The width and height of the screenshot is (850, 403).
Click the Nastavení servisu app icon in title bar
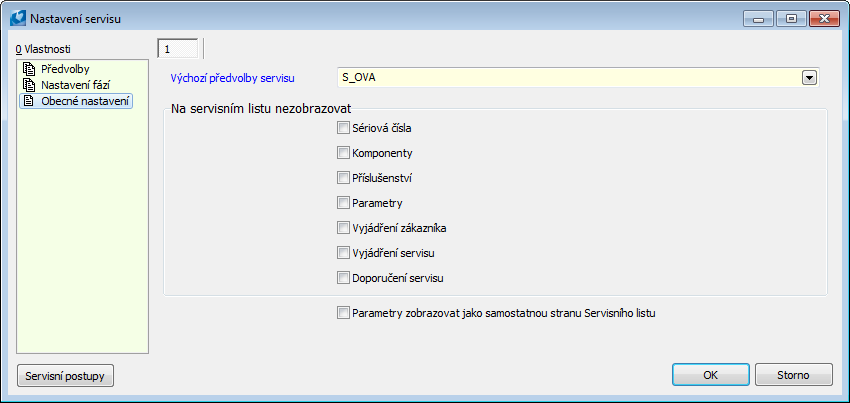point(17,18)
